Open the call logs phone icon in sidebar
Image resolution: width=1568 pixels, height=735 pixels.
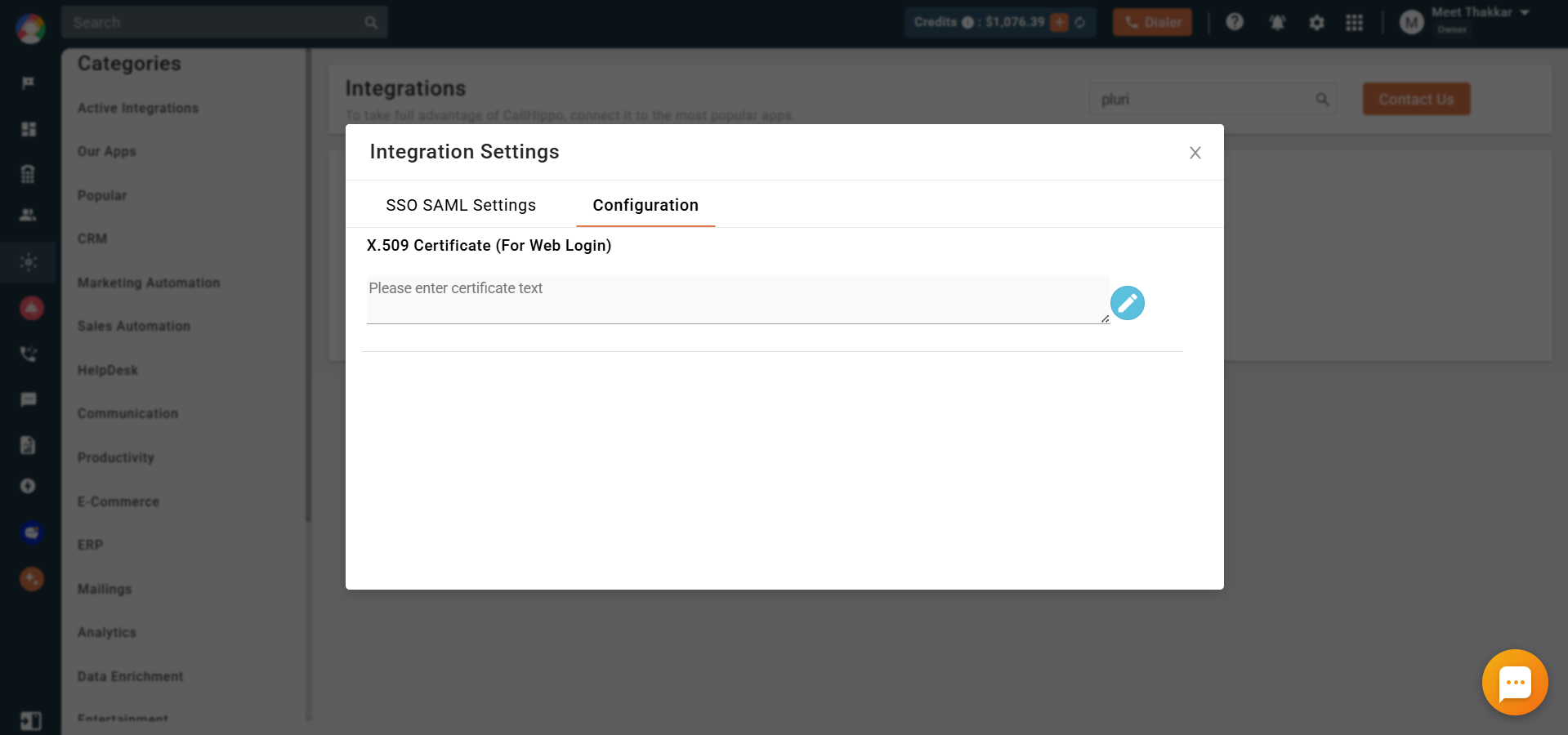tap(29, 354)
